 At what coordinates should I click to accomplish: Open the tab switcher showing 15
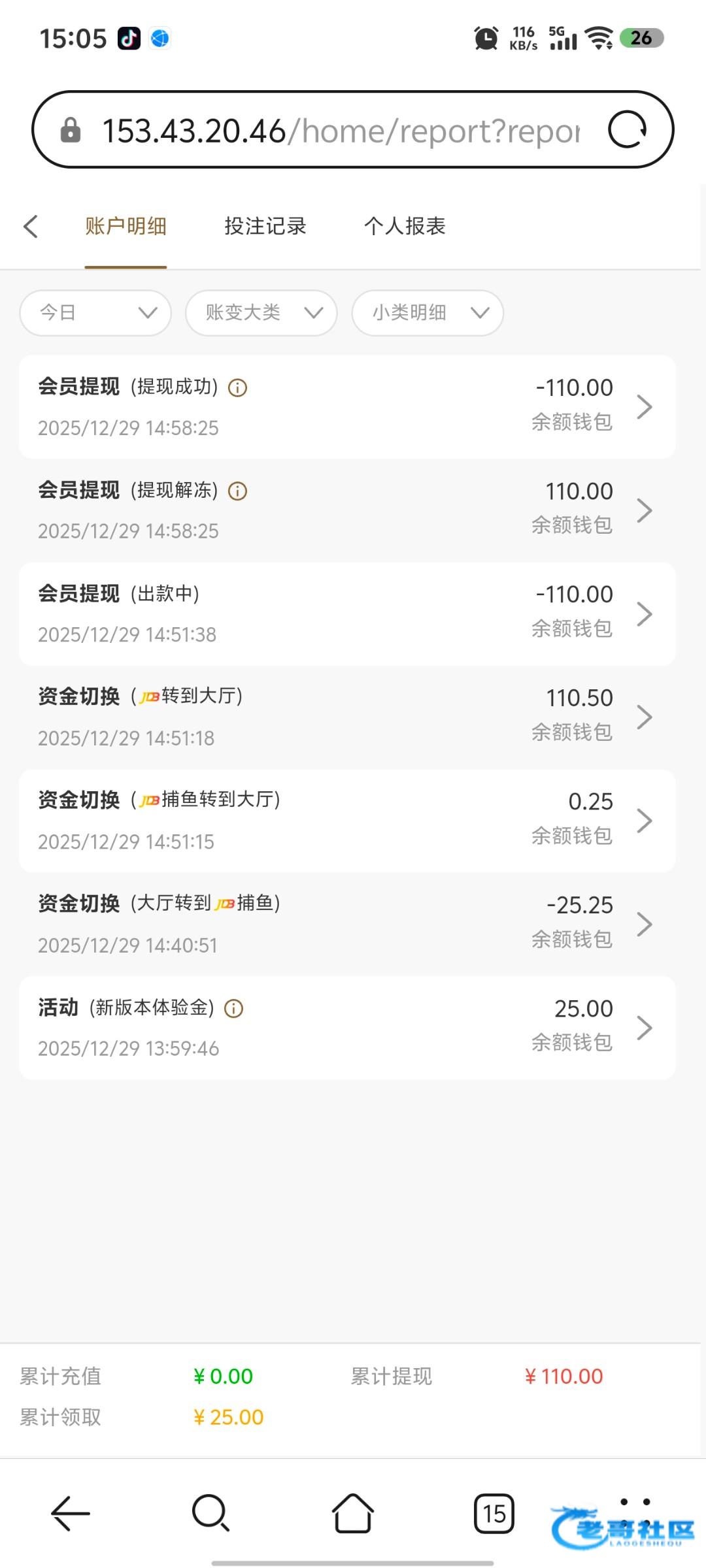(494, 1513)
